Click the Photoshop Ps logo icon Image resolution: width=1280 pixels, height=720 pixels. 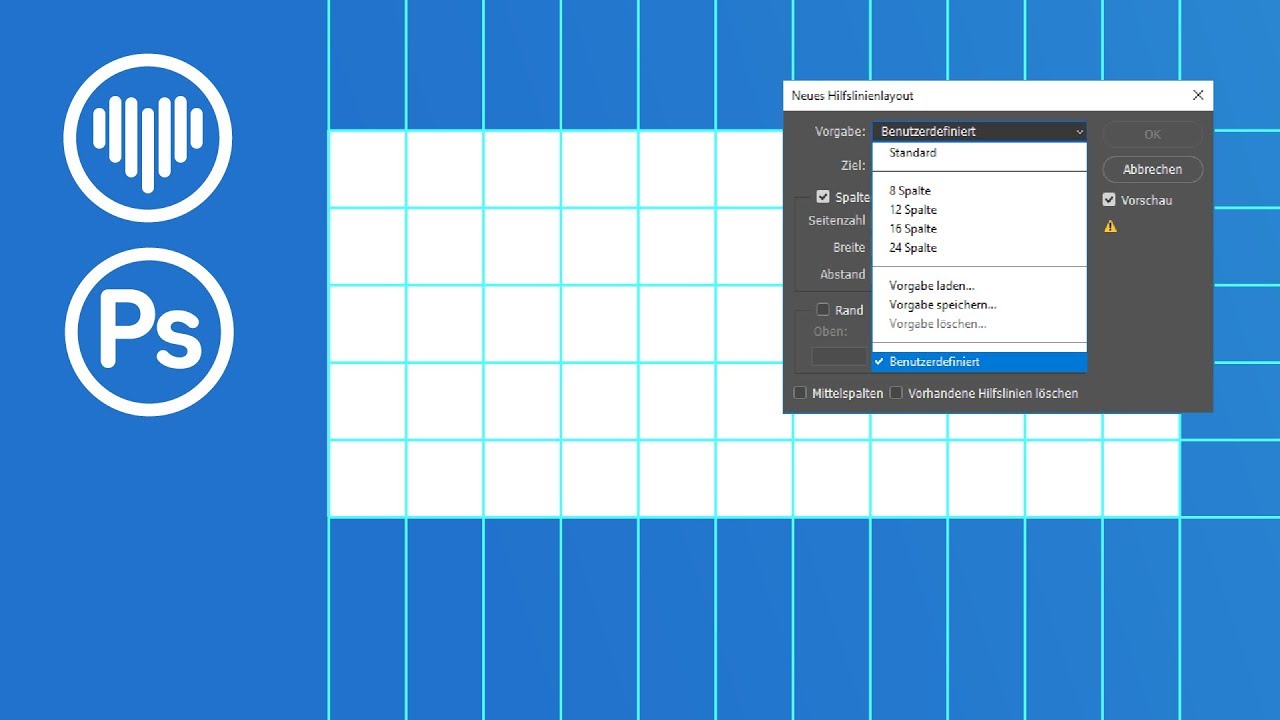(x=149, y=332)
